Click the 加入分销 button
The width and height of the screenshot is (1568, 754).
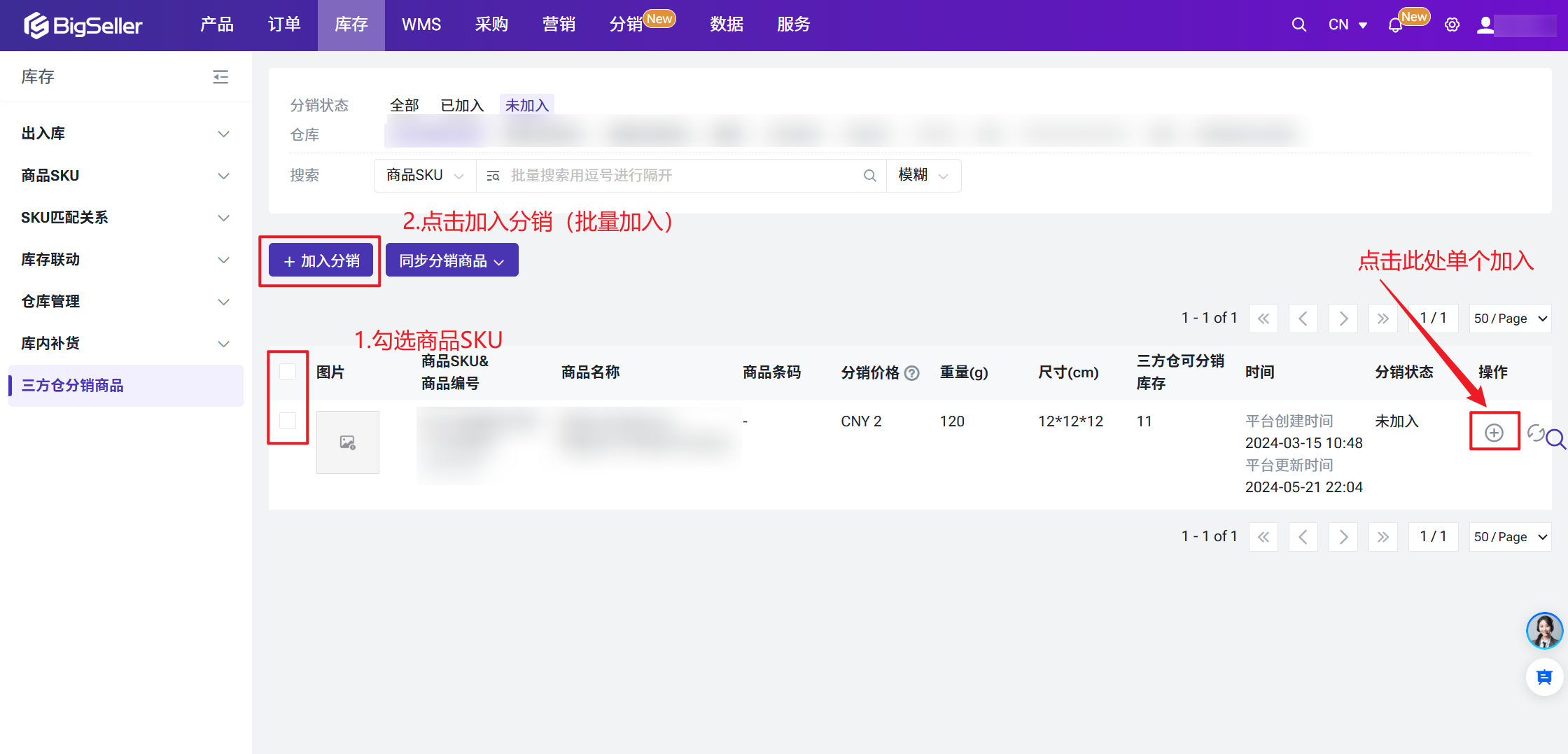click(x=321, y=260)
